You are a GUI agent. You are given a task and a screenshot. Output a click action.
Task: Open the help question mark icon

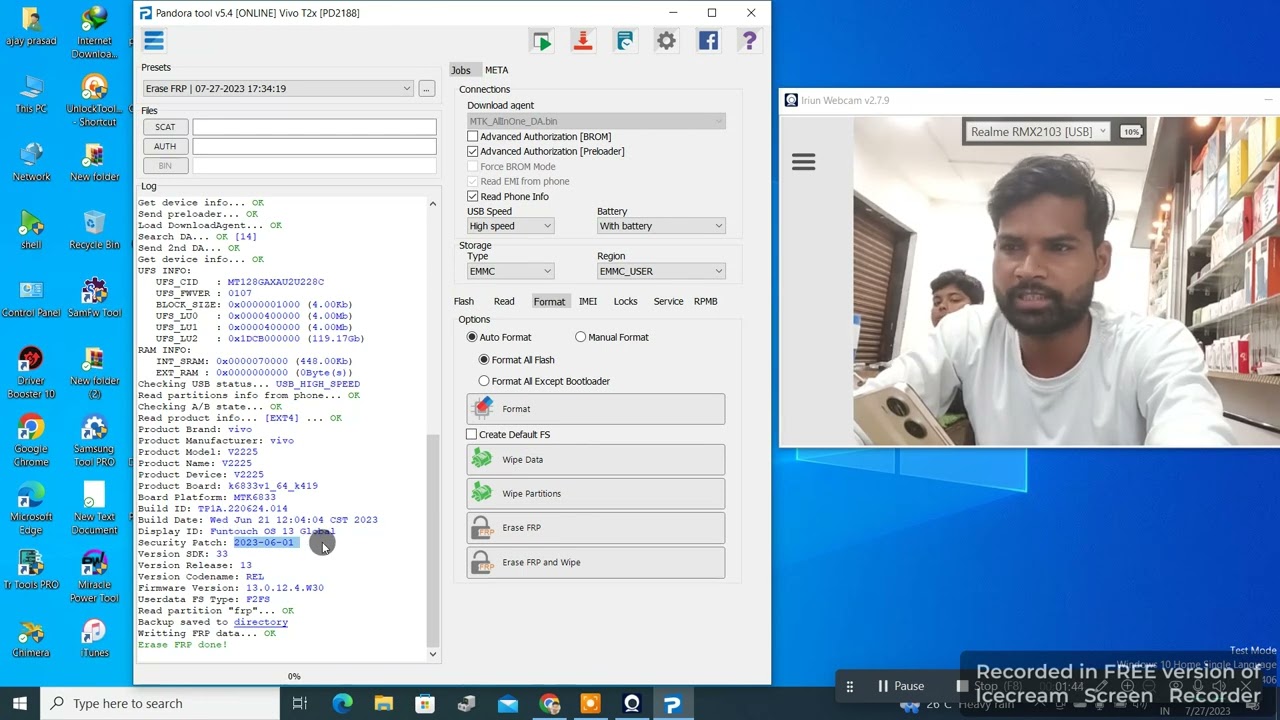(x=749, y=41)
